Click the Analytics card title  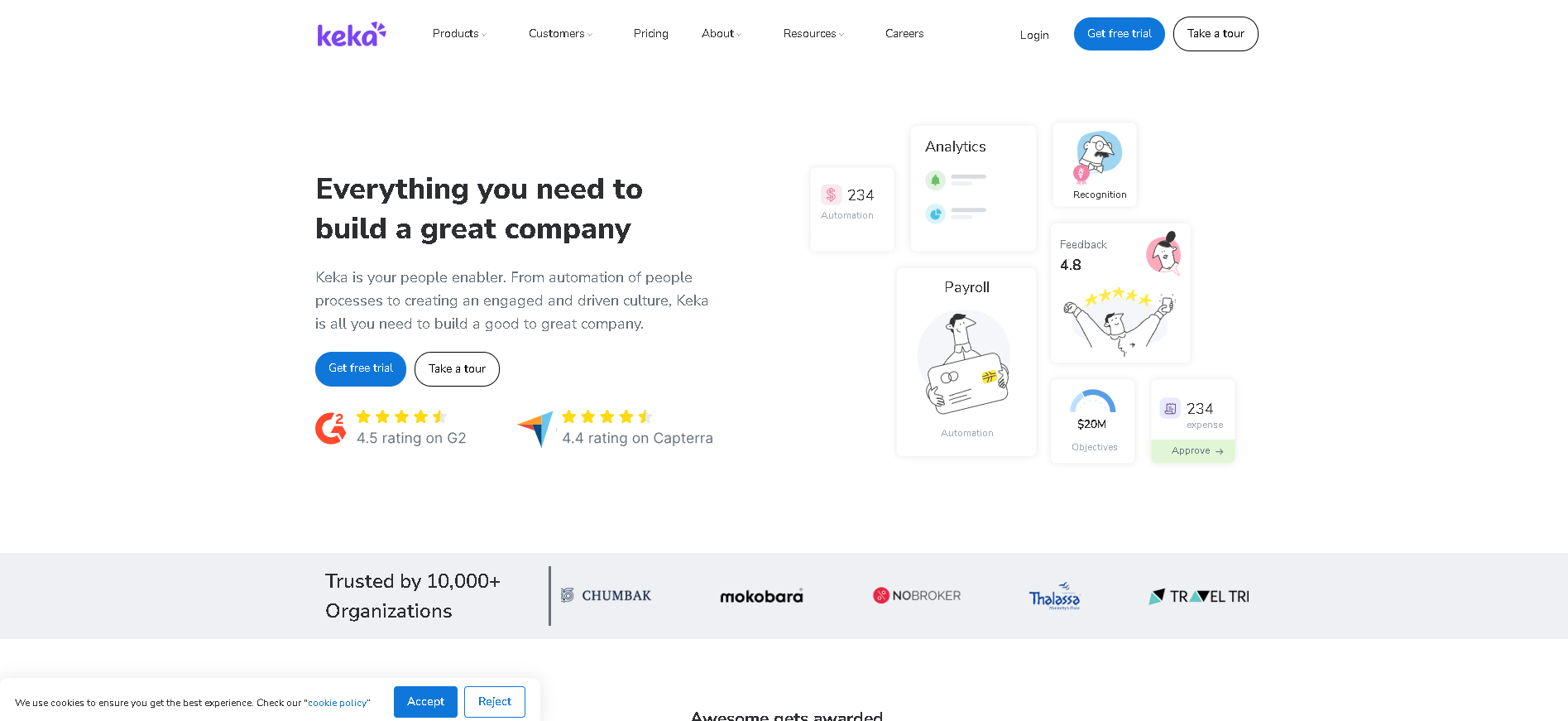(955, 147)
